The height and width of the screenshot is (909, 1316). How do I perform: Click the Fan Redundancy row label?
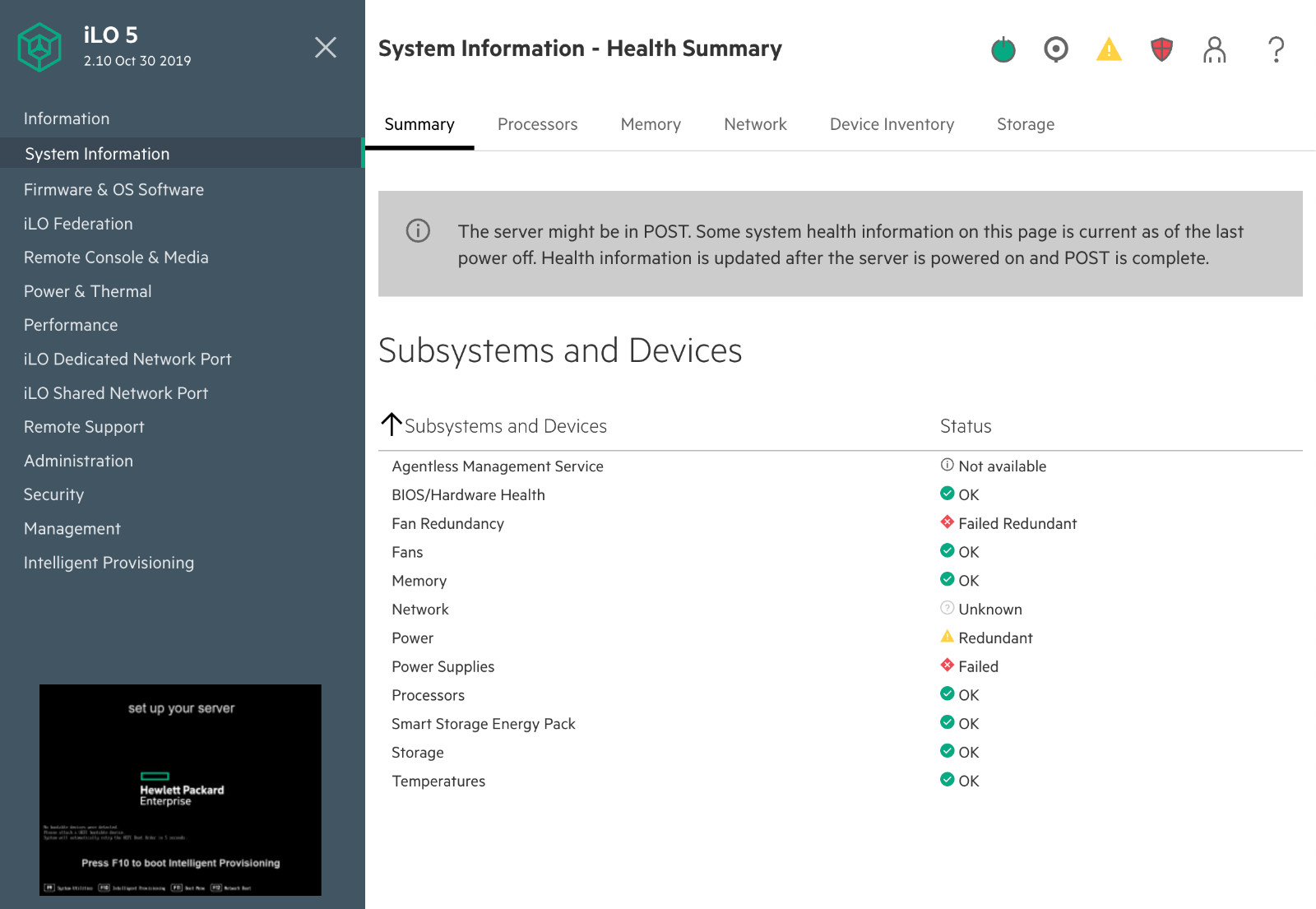click(447, 524)
